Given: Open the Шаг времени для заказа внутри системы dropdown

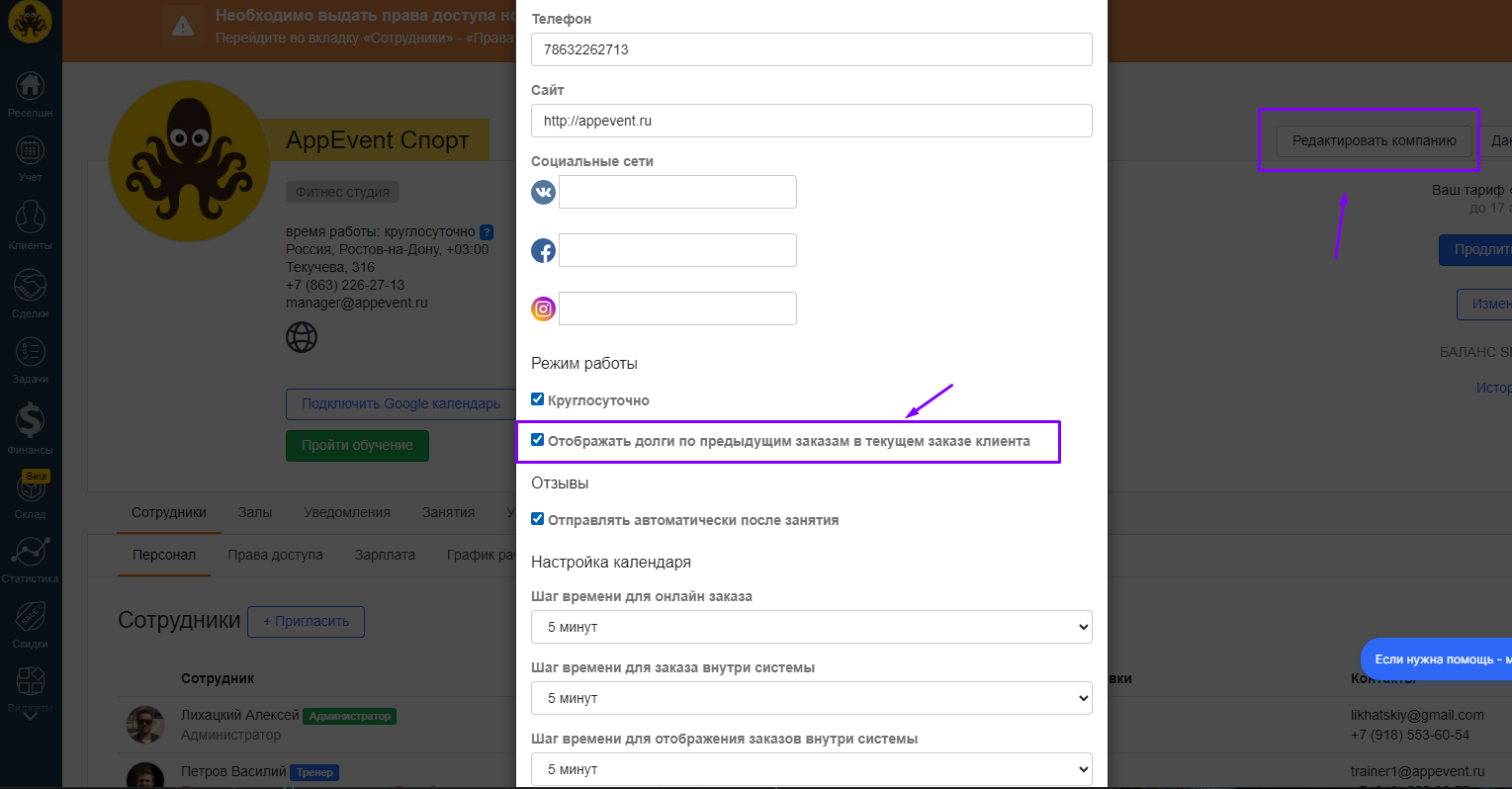Looking at the screenshot, I should coord(812,698).
